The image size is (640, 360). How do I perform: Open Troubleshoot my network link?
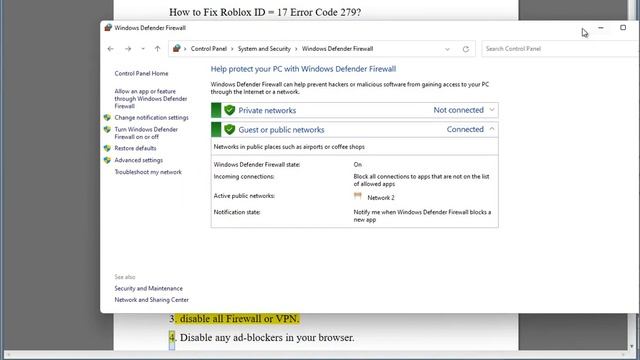148,172
